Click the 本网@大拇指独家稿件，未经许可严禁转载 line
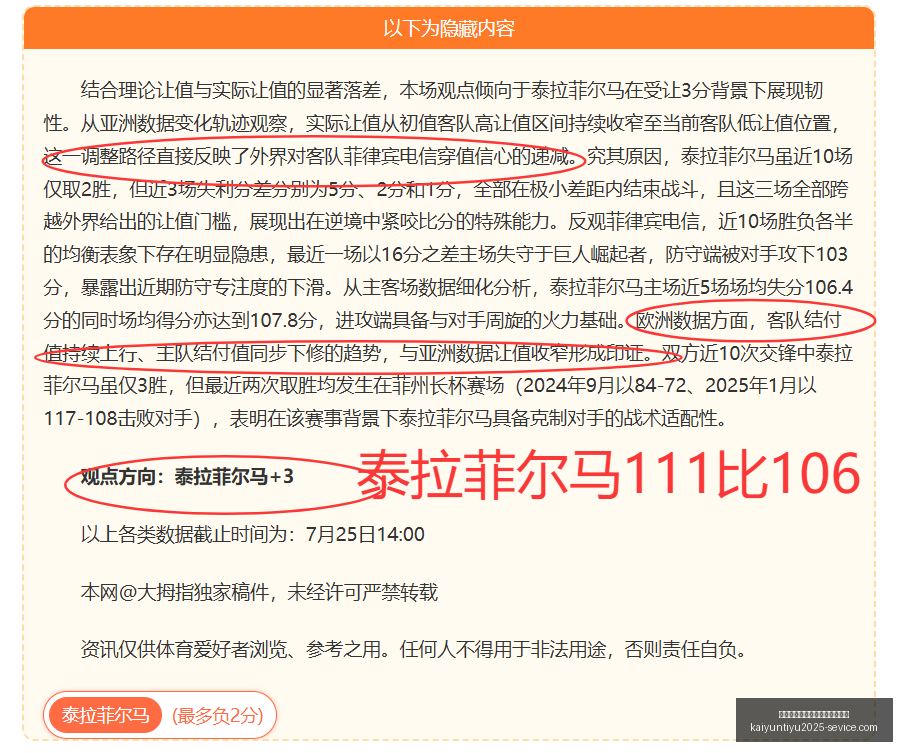Image resolution: width=904 pixels, height=753 pixels. coord(259,592)
